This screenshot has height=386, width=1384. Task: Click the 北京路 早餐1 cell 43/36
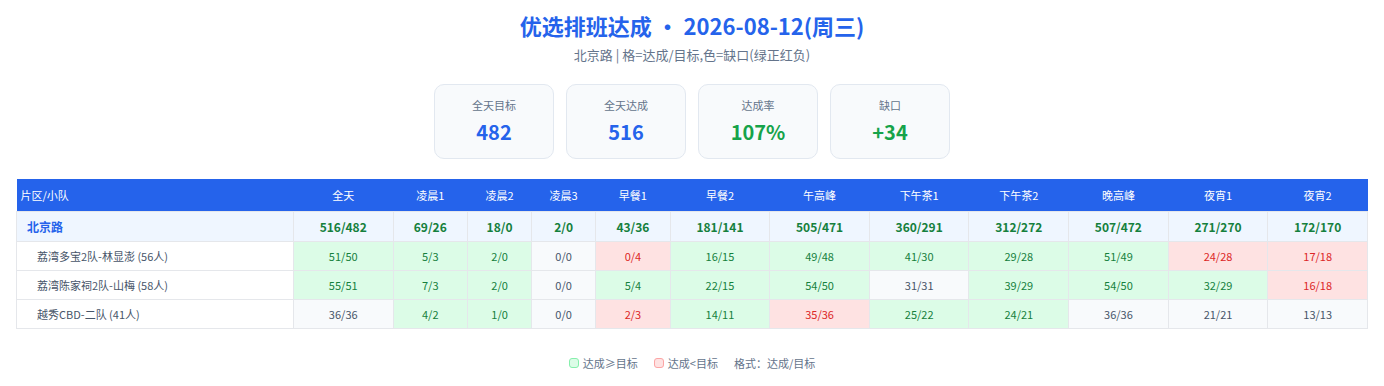[x=633, y=227]
